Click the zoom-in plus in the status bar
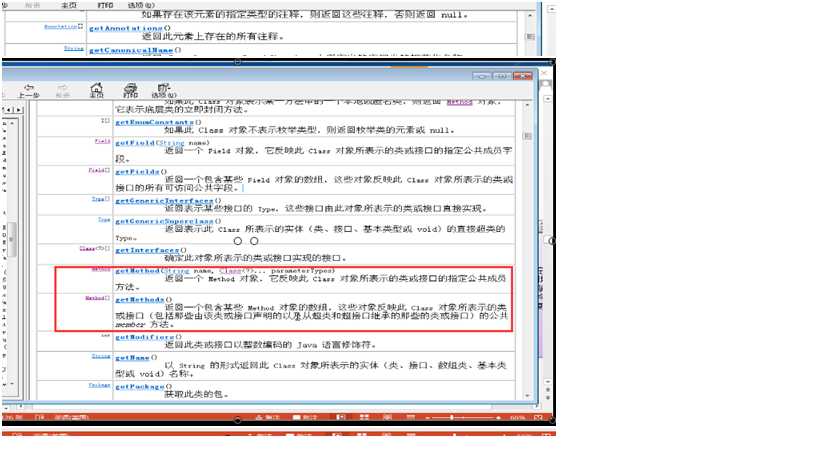This screenshot has height=460, width=819. (498, 418)
